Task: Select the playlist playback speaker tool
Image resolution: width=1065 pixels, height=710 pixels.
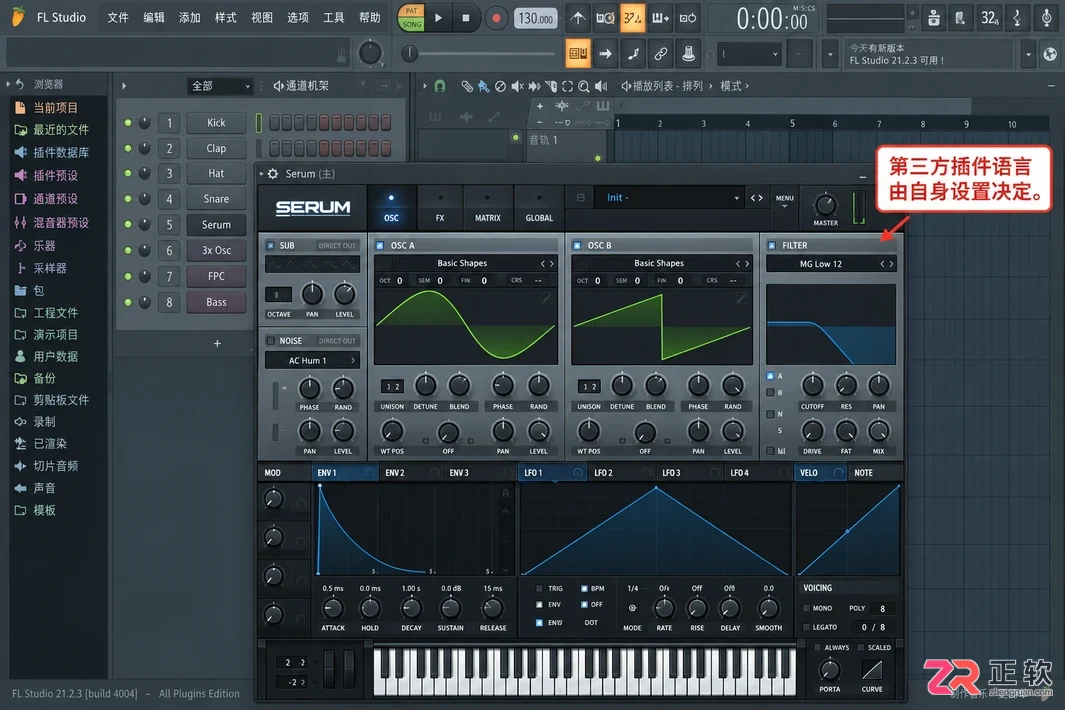Action: point(600,86)
